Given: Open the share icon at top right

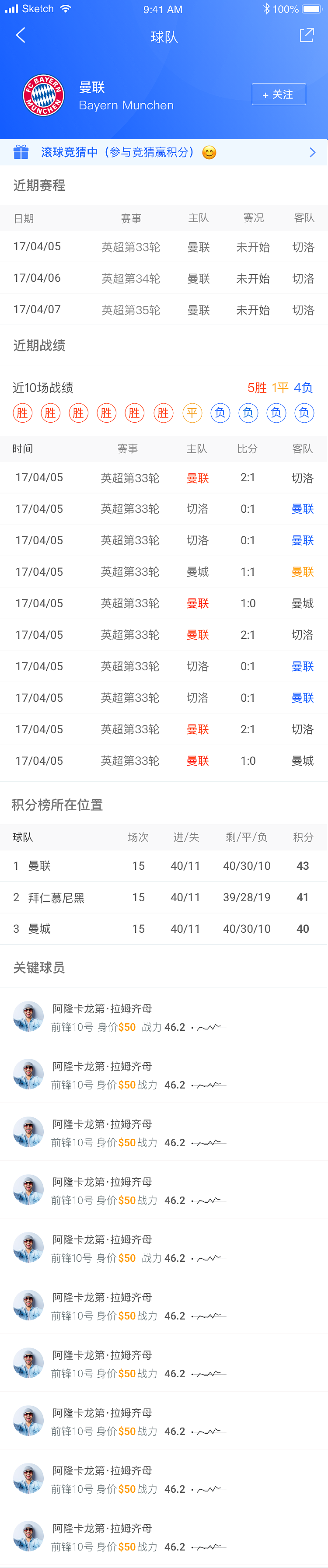Looking at the screenshot, I should pos(307,35).
